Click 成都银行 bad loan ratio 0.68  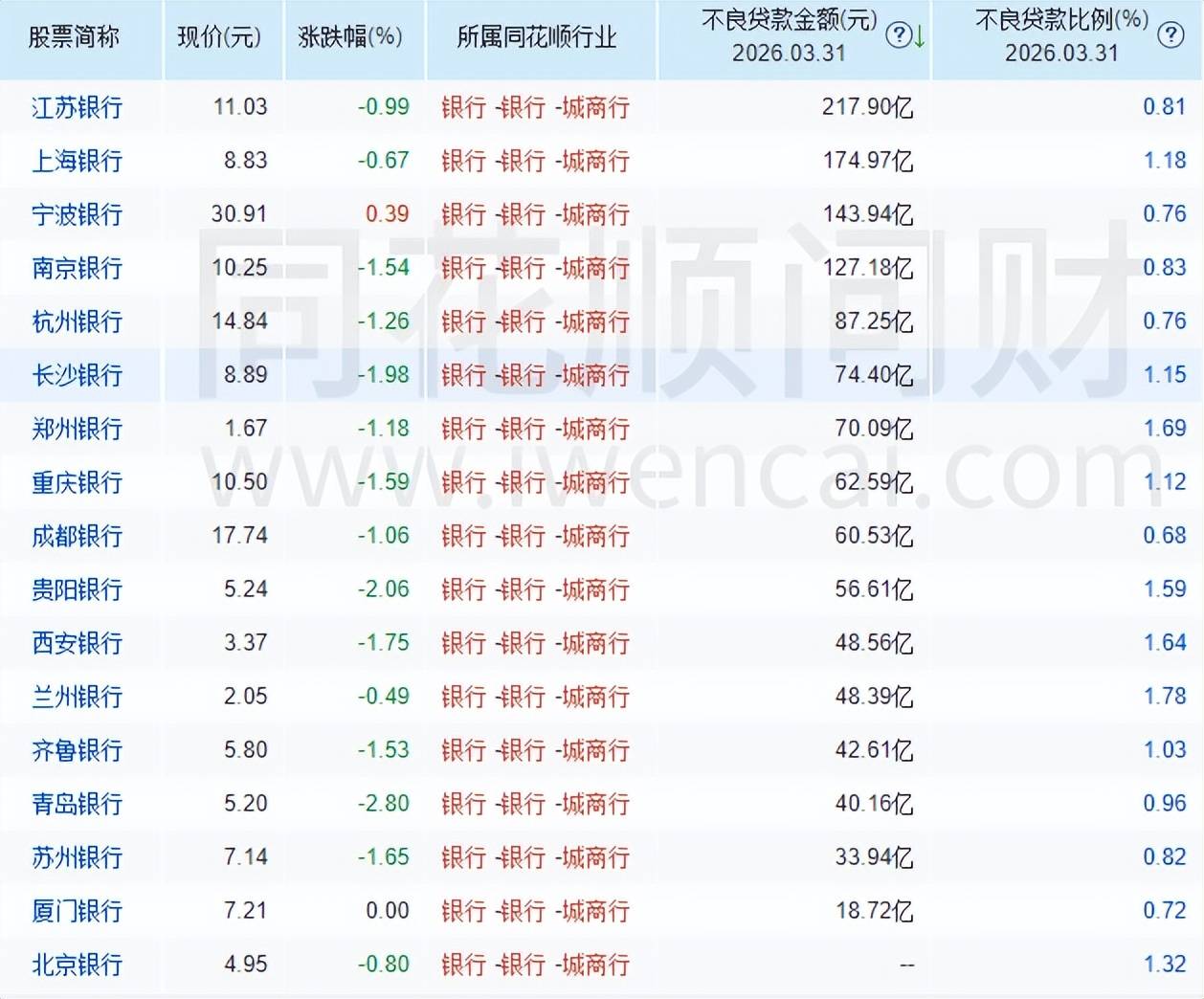click(1165, 535)
